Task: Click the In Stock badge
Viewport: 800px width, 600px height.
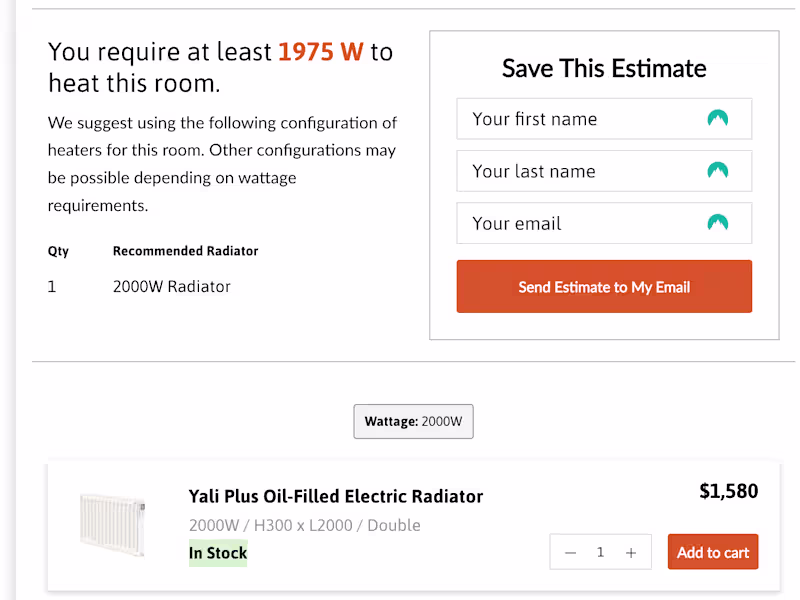Action: coord(218,553)
